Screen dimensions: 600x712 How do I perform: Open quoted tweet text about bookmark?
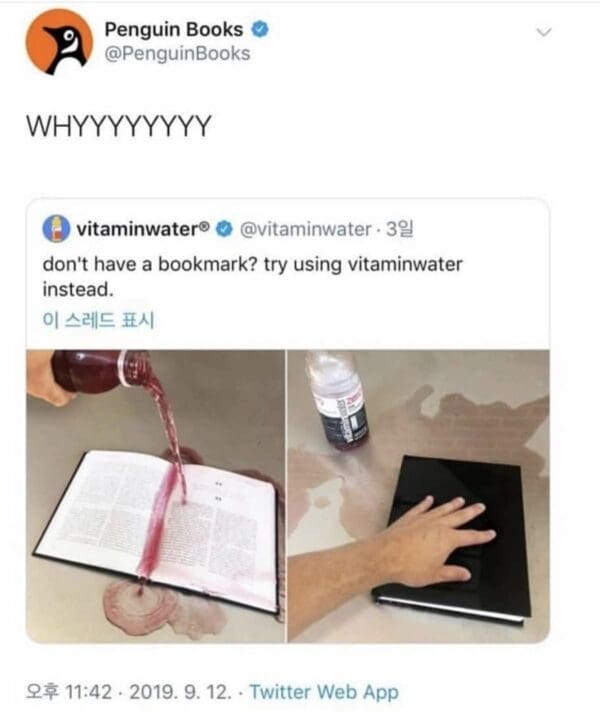[253, 277]
